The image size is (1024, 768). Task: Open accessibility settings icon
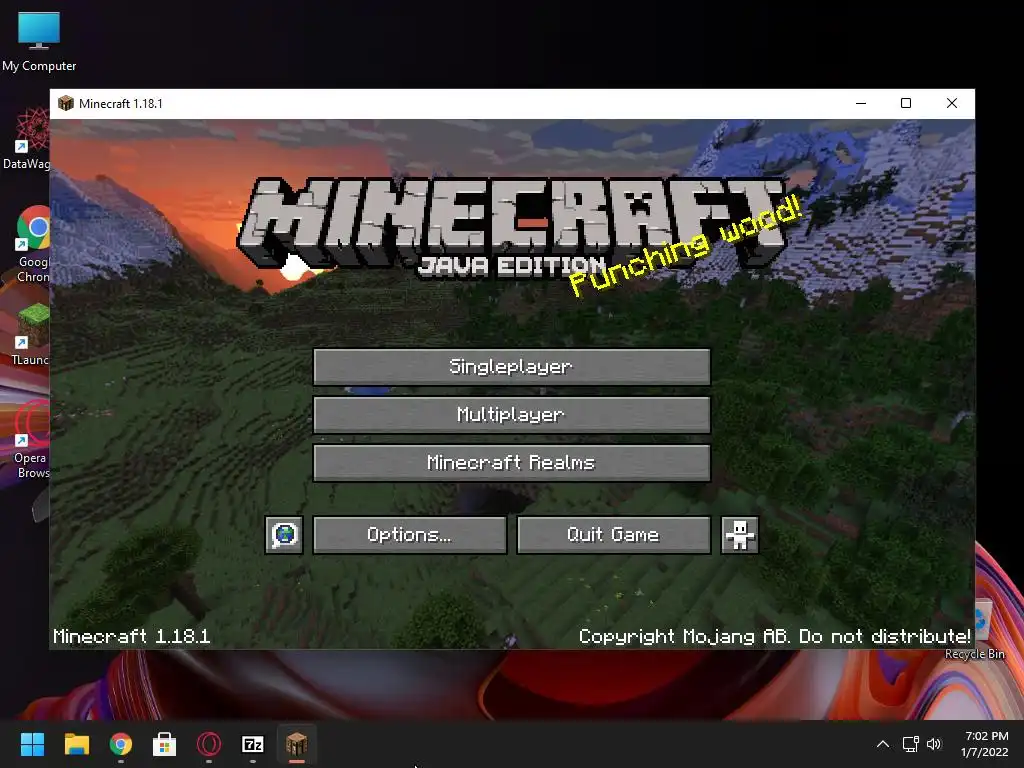coord(739,535)
